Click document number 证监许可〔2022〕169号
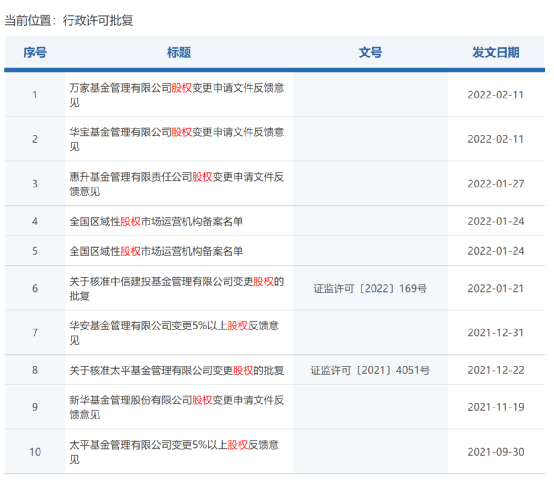Screen dimensions: 554x489 coord(370,289)
